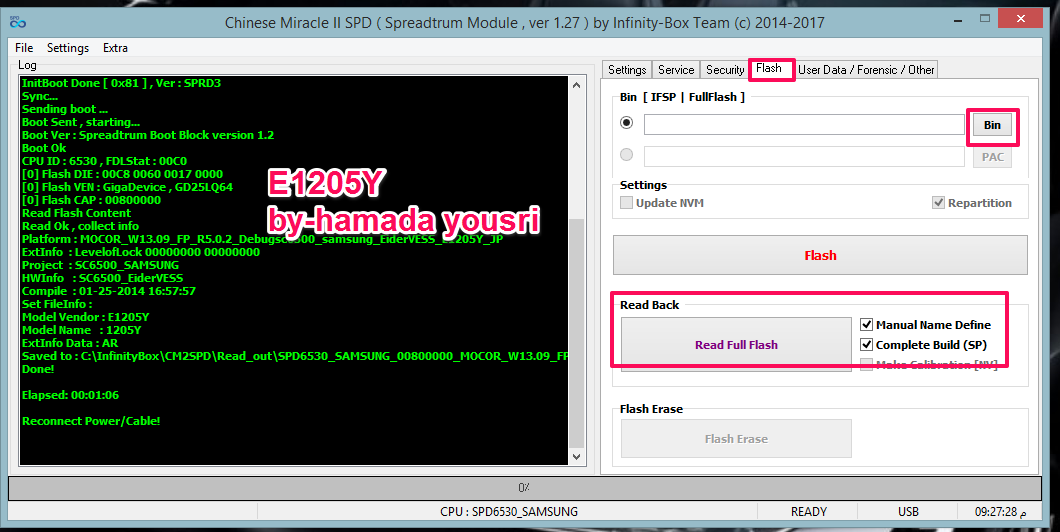Click the PAC browse button

(992, 157)
